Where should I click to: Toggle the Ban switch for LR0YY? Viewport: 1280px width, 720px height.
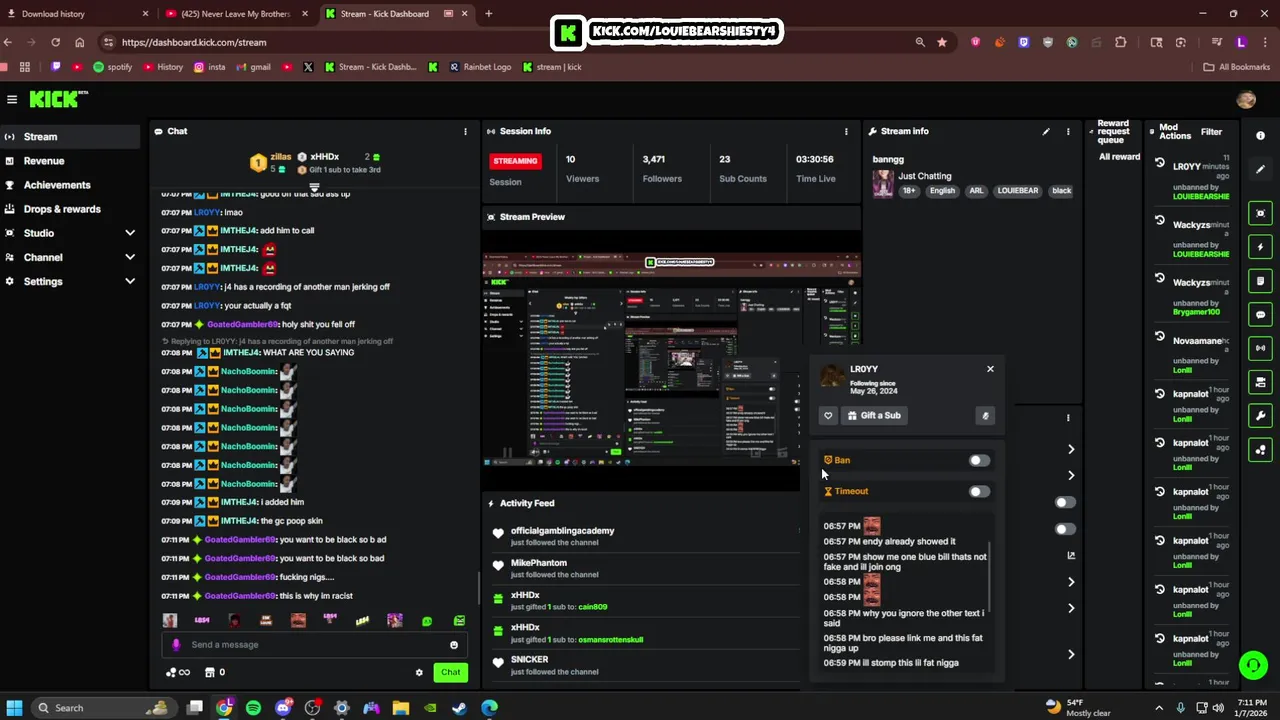click(979, 461)
